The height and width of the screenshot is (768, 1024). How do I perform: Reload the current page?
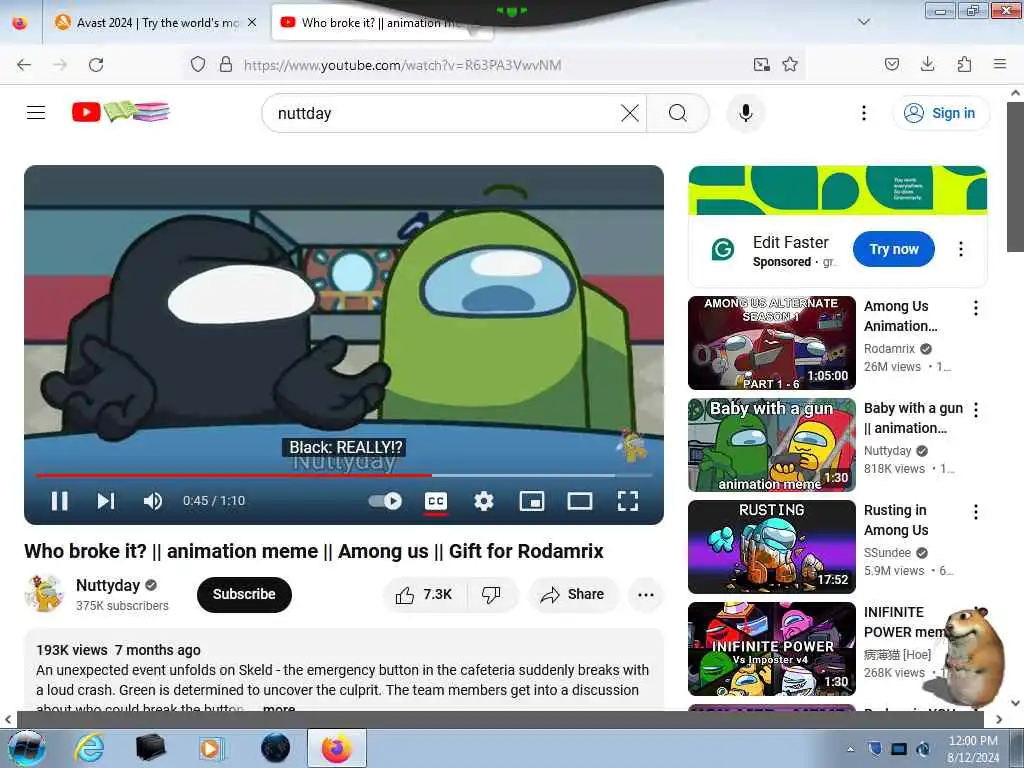96,65
